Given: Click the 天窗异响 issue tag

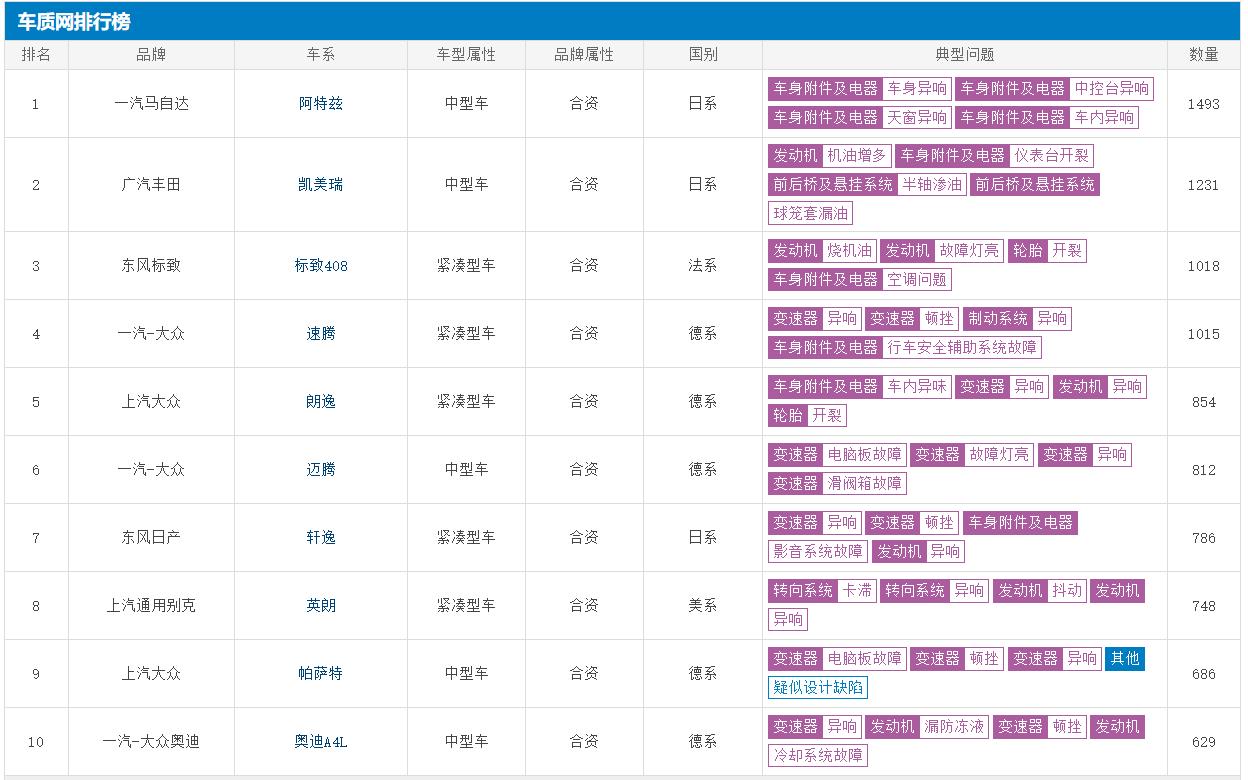Looking at the screenshot, I should click(x=917, y=117).
